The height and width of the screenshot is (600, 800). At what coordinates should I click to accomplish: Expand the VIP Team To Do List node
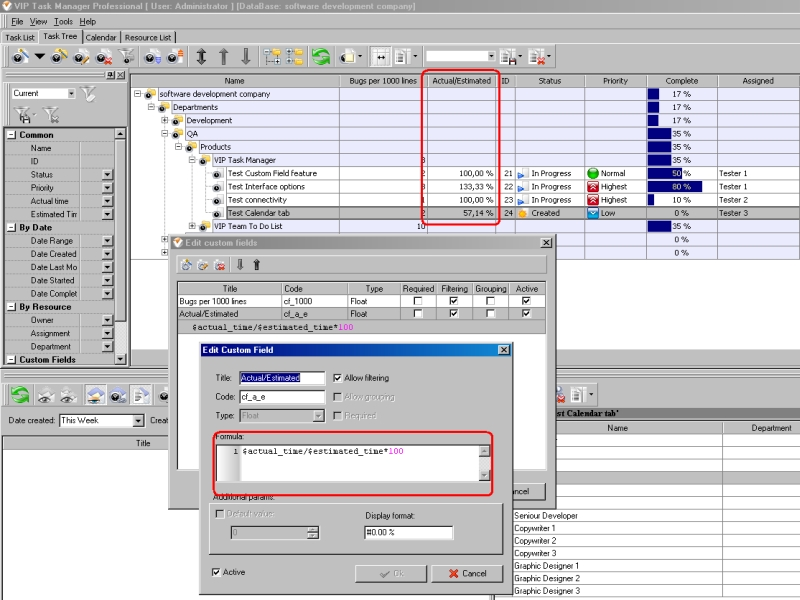point(192,226)
